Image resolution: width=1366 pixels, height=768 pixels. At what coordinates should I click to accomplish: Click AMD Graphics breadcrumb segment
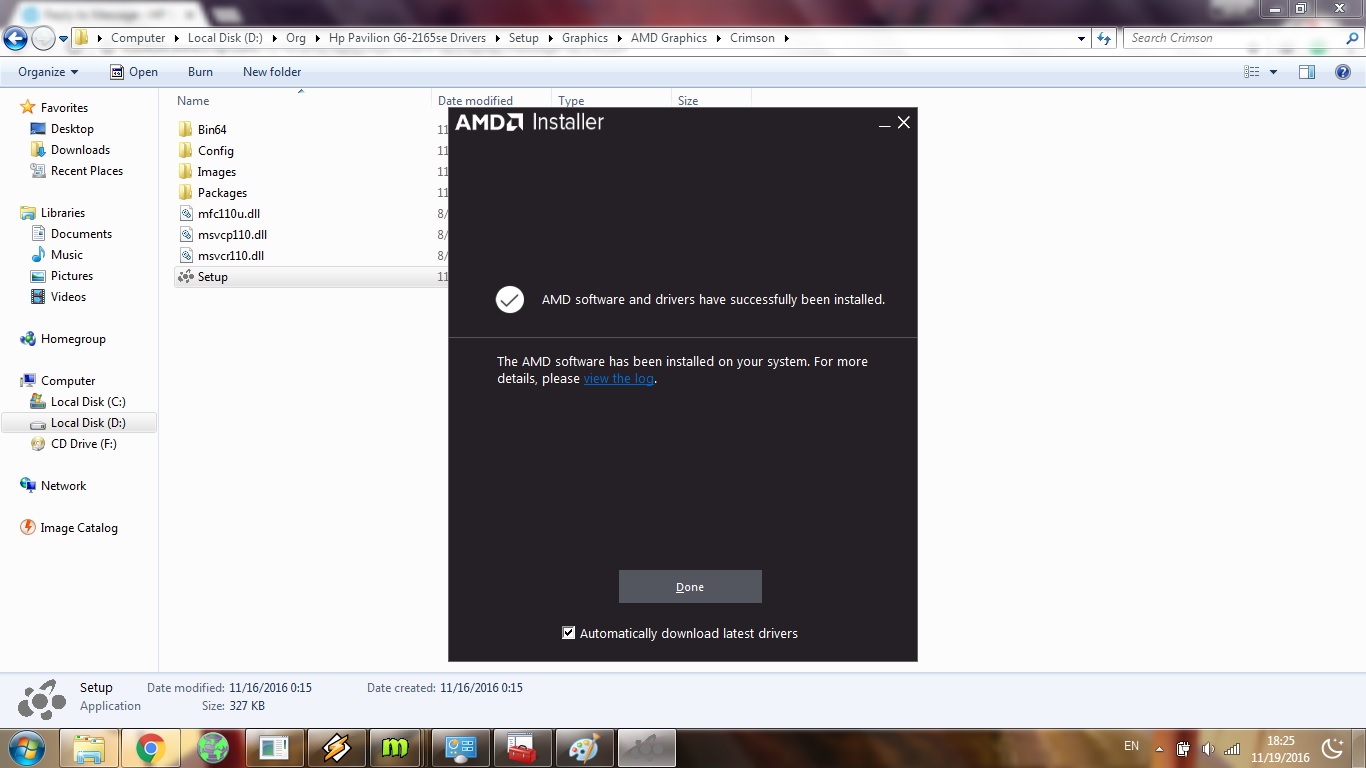click(x=669, y=38)
